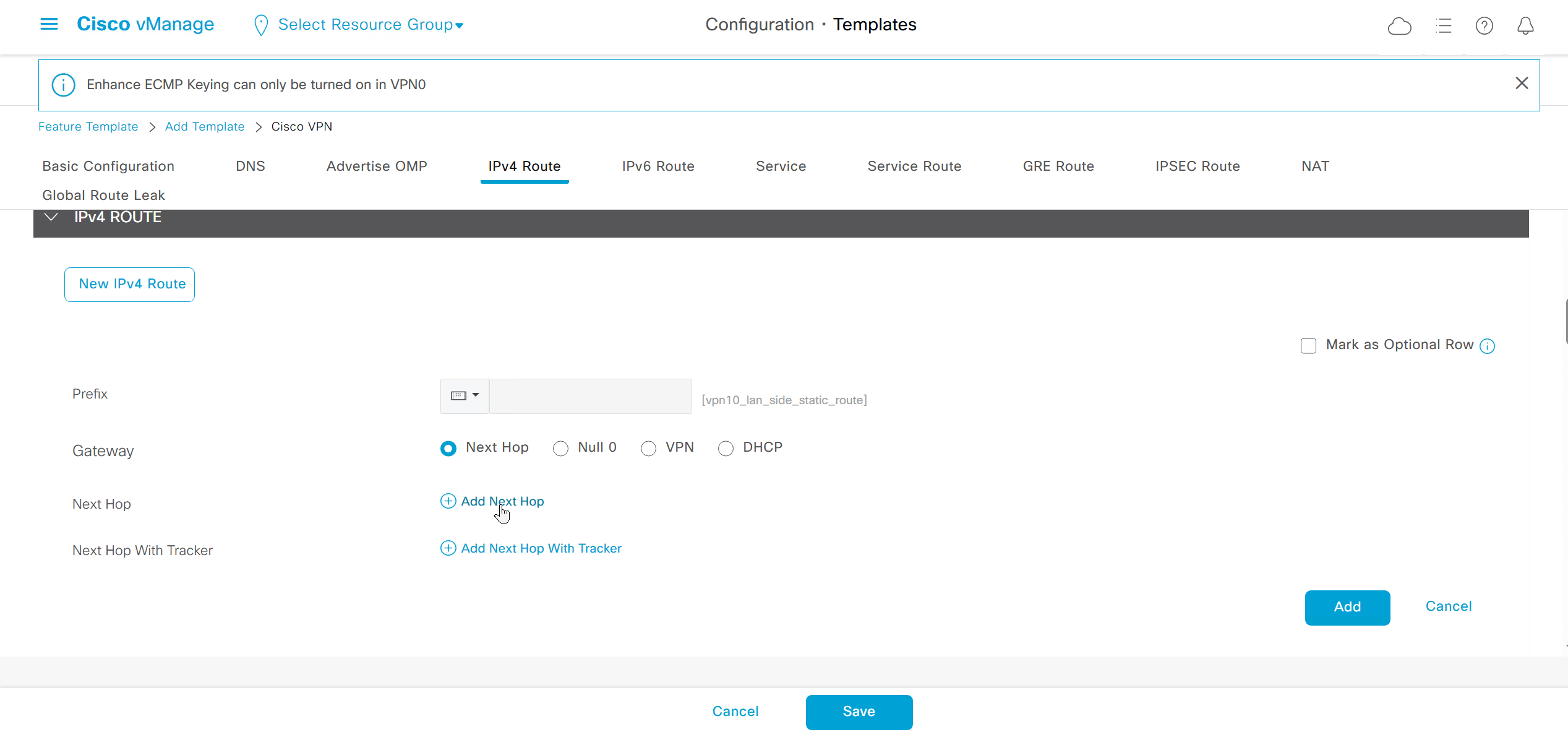The width and height of the screenshot is (1568, 737).
Task: Switch to the IPv6 Route tab
Action: click(658, 166)
